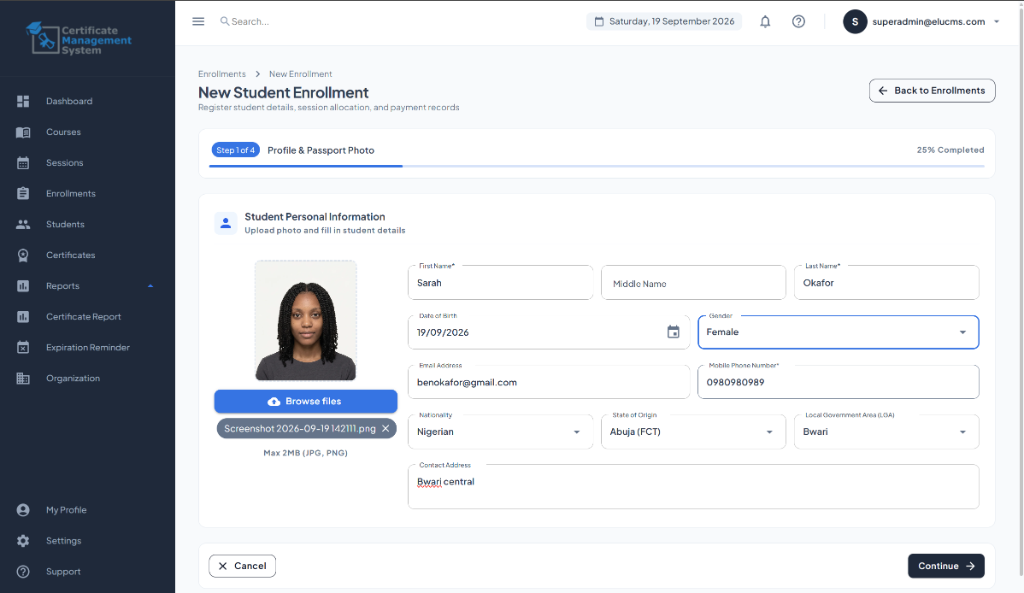Open the Local Government Area dropdown

(886, 432)
